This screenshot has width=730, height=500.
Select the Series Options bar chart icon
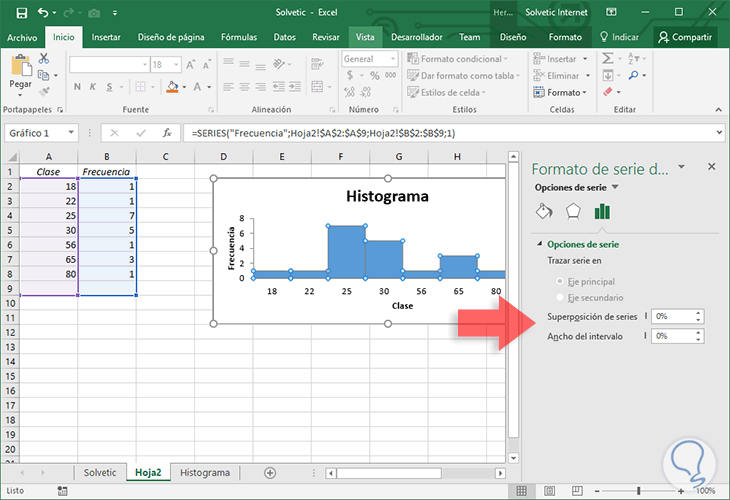602,211
